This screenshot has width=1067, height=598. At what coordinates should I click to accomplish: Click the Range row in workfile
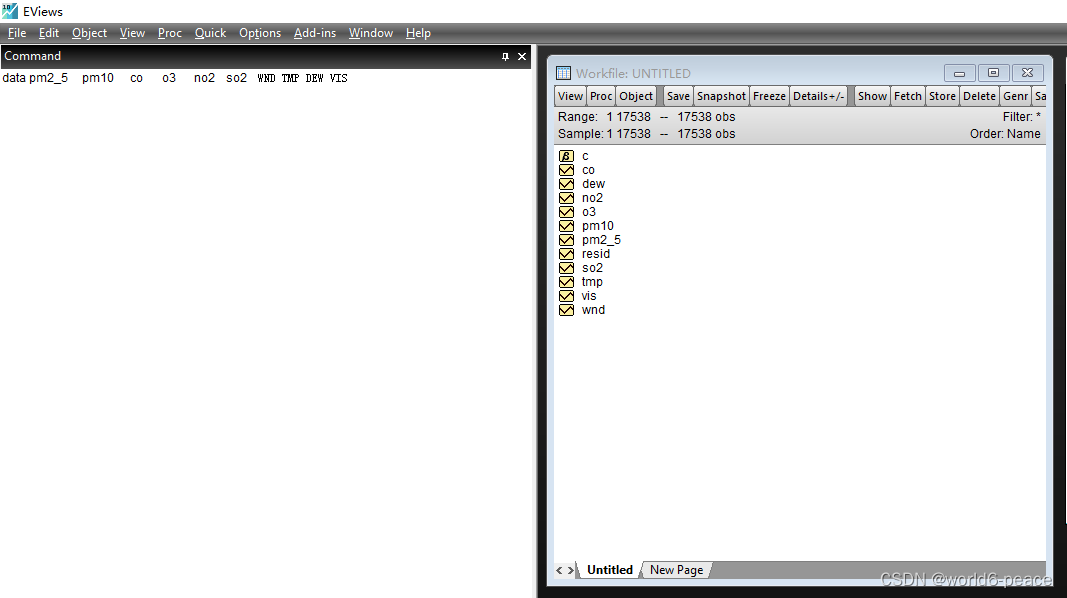[x=646, y=117]
